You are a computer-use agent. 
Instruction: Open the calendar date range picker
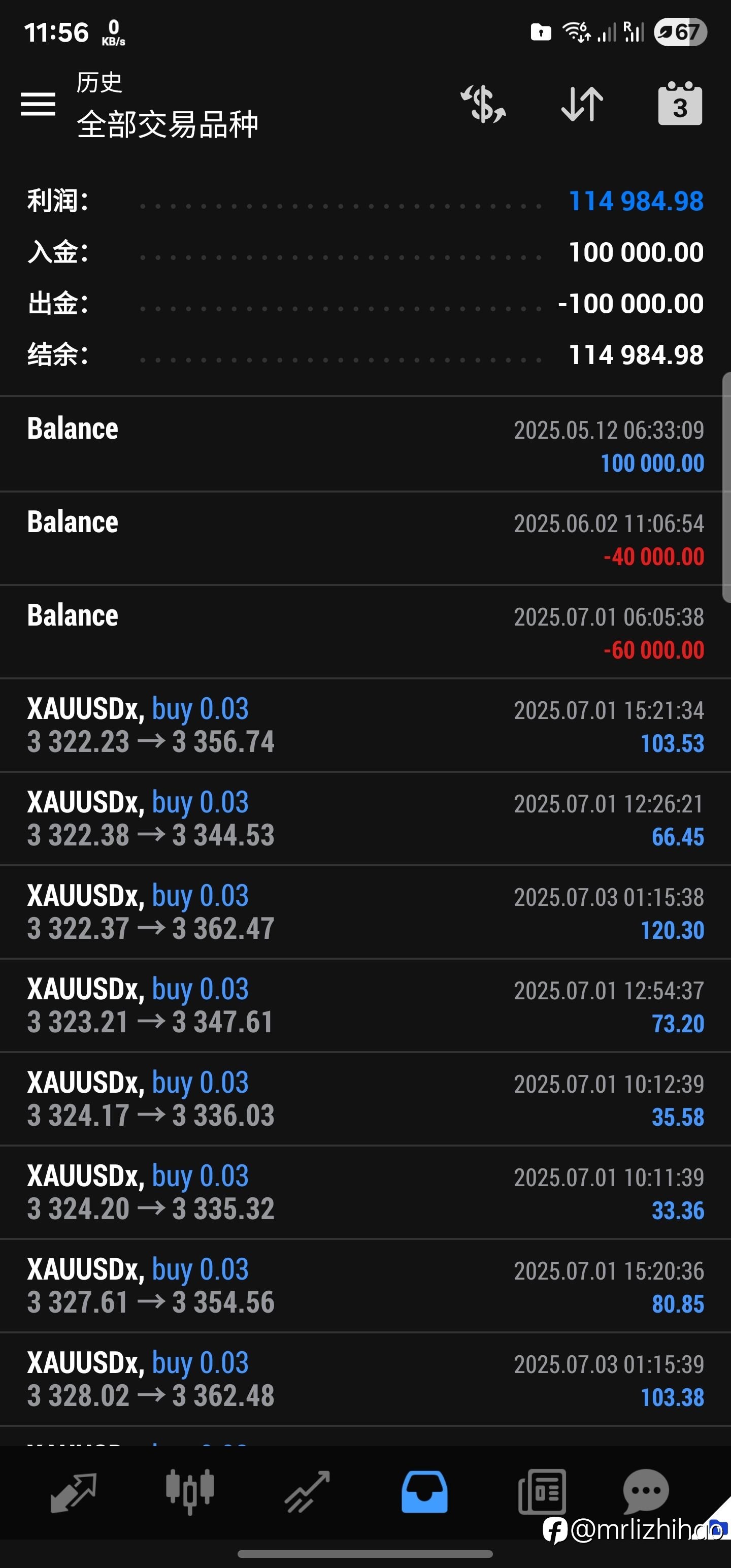click(x=680, y=104)
